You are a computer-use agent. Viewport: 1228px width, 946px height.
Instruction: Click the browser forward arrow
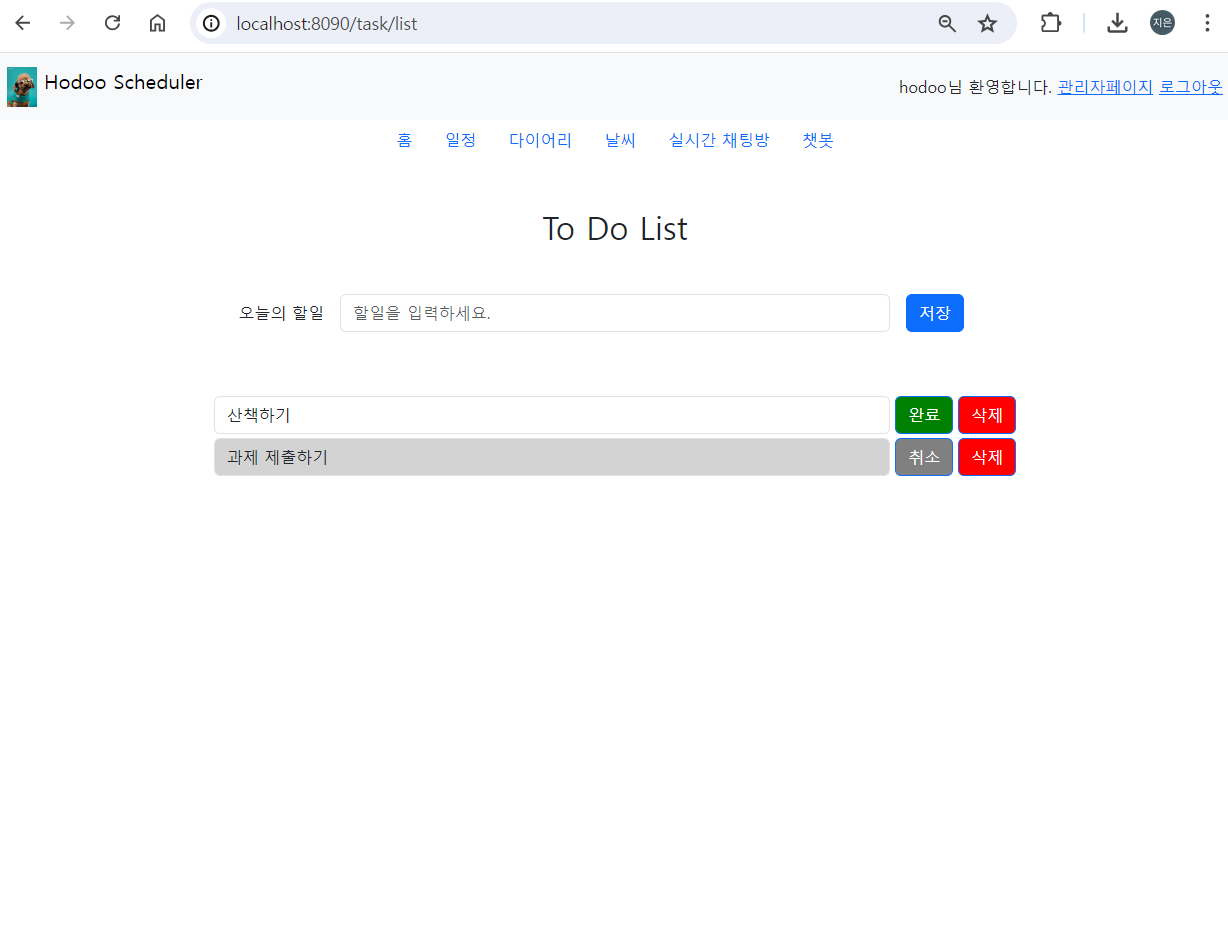click(x=67, y=23)
